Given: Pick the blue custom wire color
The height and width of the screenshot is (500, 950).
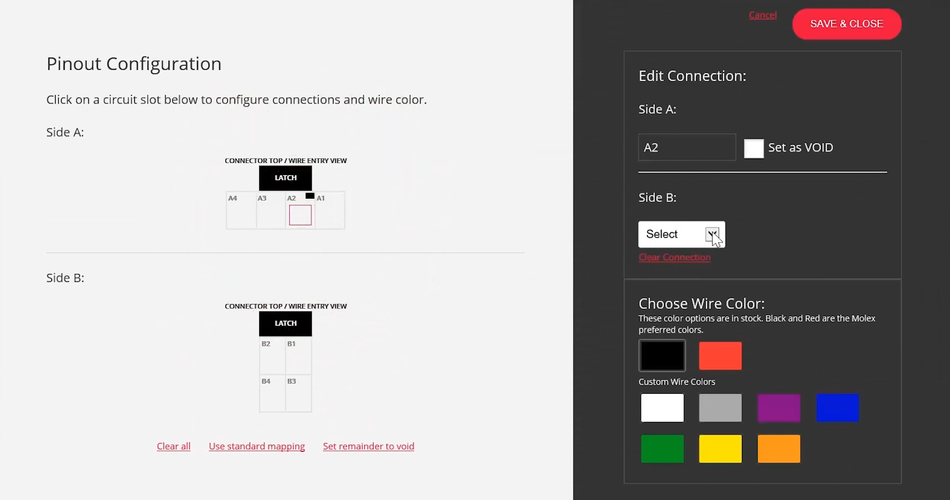Looking at the screenshot, I should [x=837, y=408].
